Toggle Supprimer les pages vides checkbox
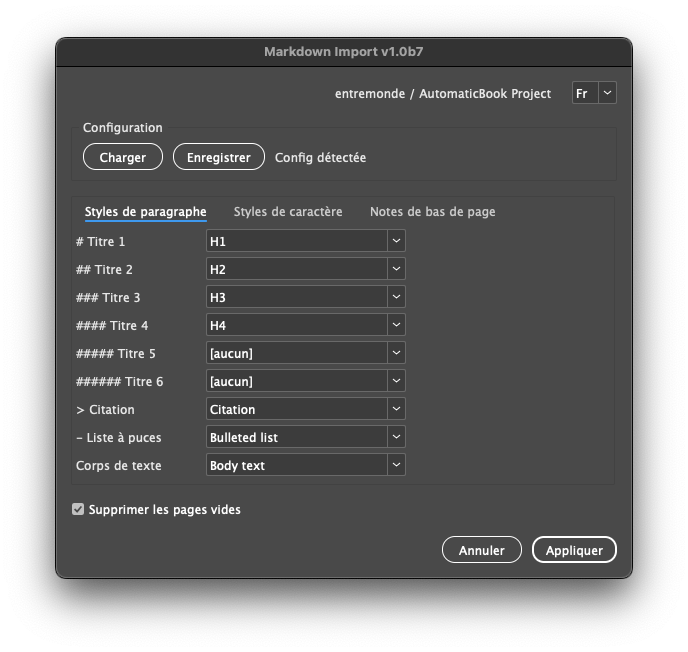Screen dimensions: 688x652 [x=78, y=509]
